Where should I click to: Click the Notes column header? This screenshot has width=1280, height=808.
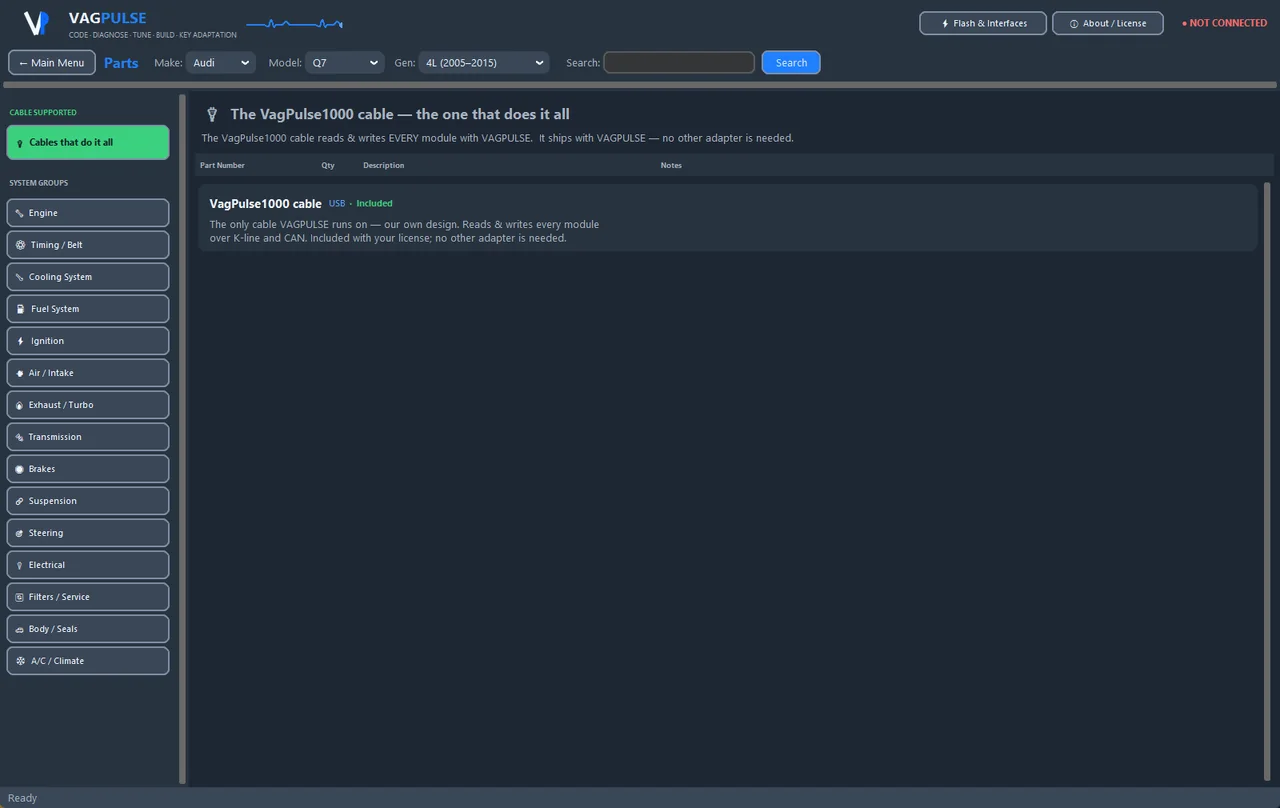tap(671, 165)
